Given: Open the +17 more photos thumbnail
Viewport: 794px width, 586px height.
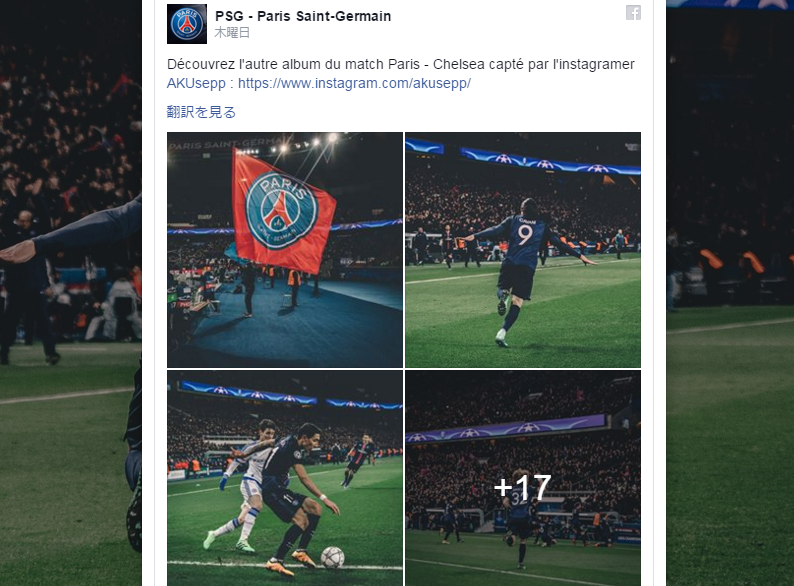Looking at the screenshot, I should (523, 478).
